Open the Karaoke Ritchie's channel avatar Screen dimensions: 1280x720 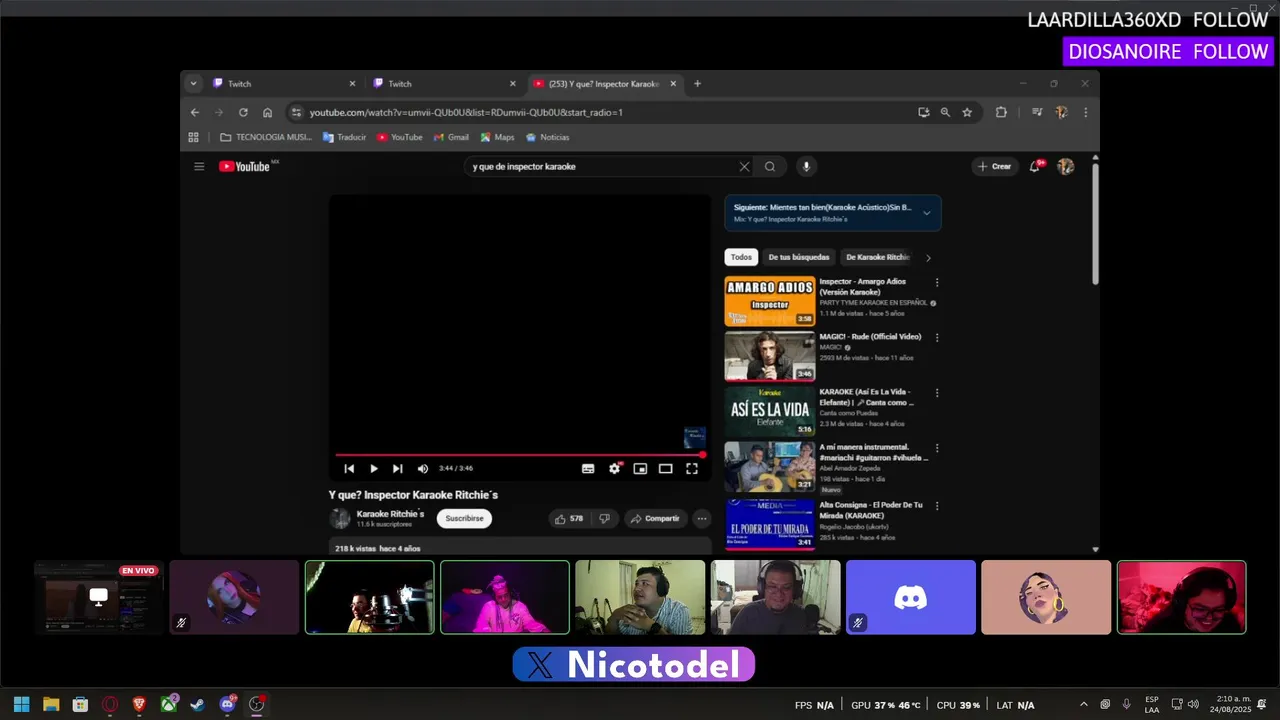click(x=340, y=518)
